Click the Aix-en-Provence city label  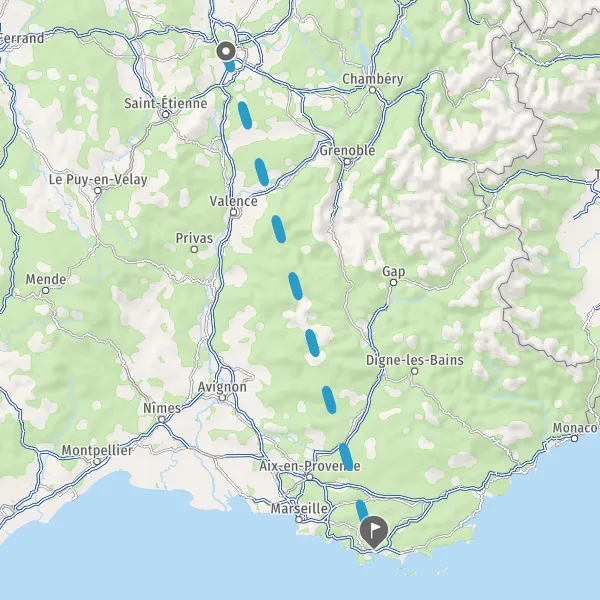pos(310,466)
